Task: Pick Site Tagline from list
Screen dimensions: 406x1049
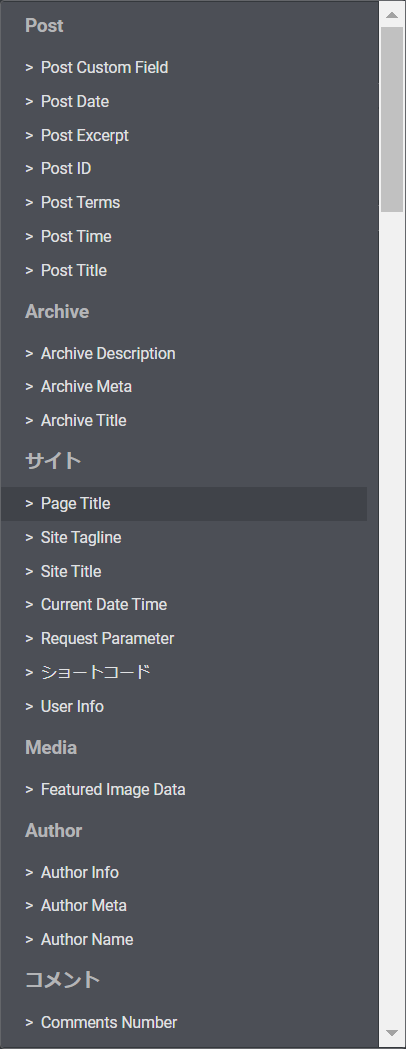Action: coord(184,537)
